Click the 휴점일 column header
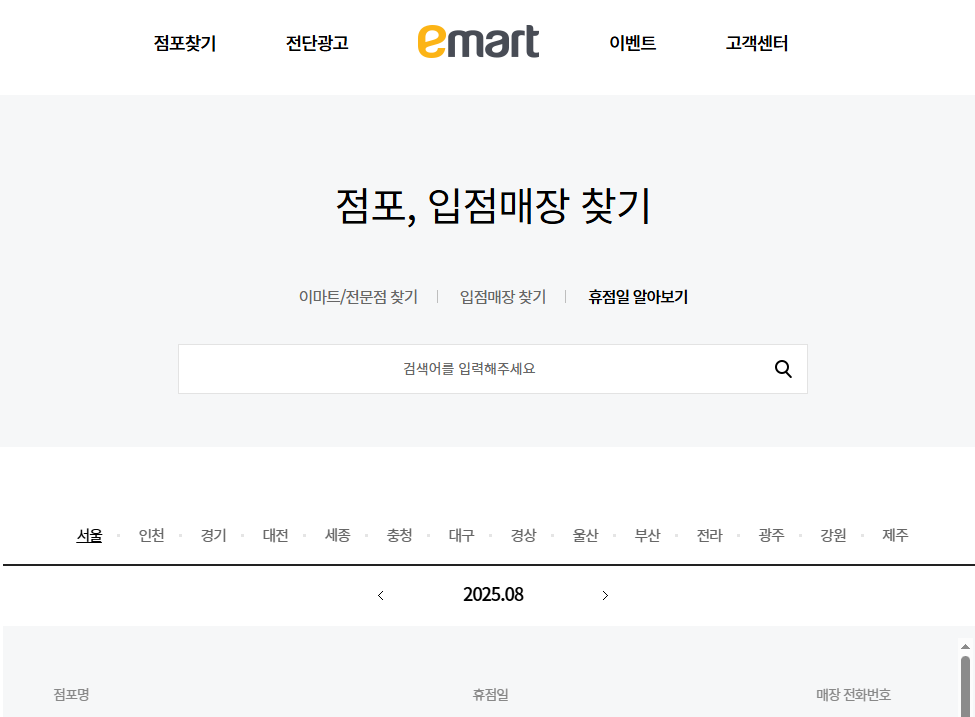Viewport: 975px width, 717px height. click(x=491, y=694)
